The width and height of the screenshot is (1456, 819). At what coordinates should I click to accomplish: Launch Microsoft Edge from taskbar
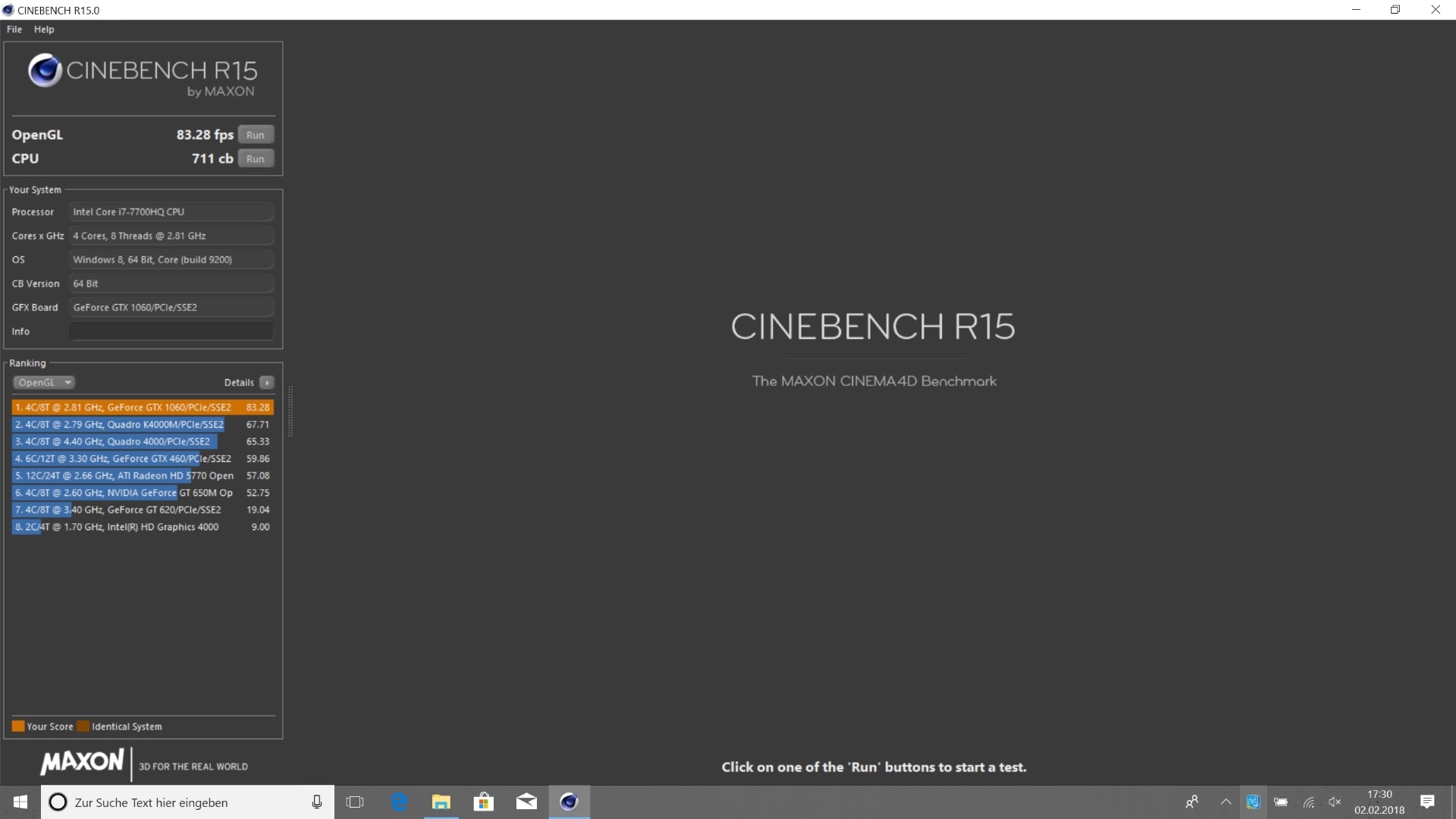(399, 802)
